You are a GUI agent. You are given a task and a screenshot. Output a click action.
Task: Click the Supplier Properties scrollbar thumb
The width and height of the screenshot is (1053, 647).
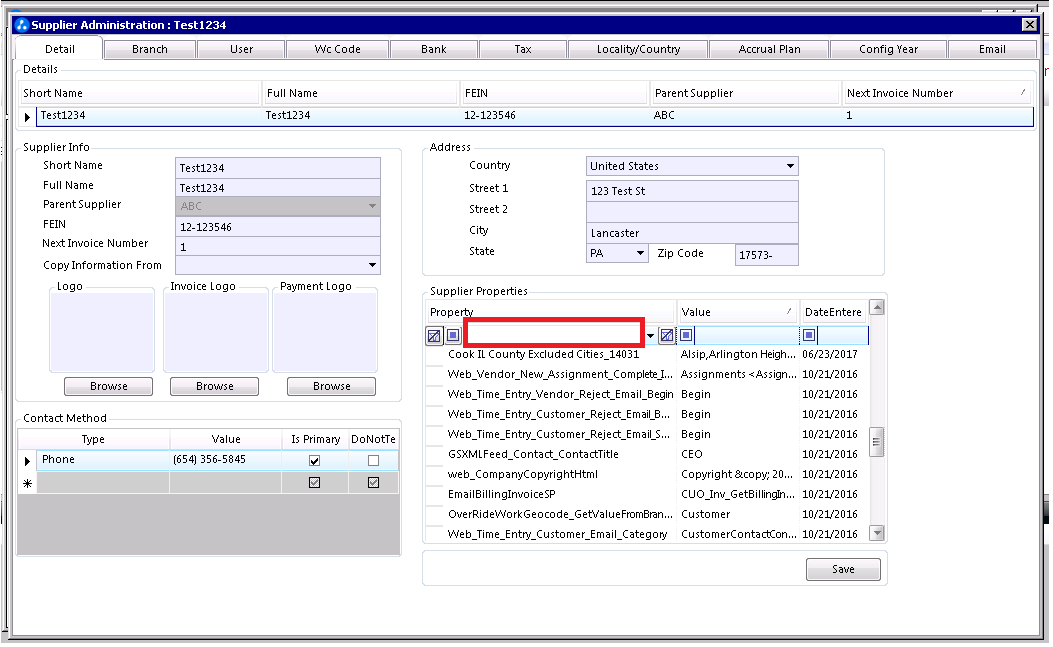point(876,442)
